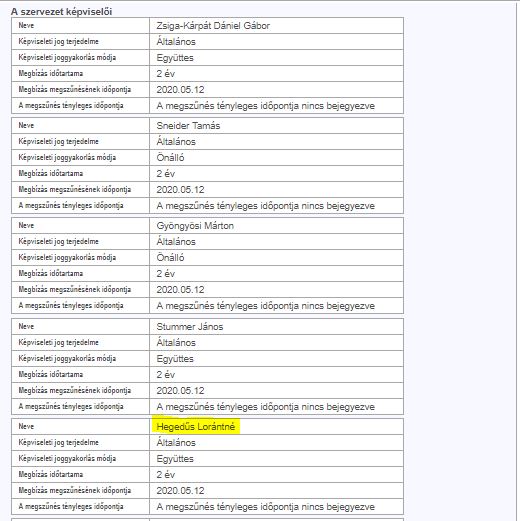Screen dimensions: 520x521
Task: Click Önálló in Gyöngyösi Márton's table
Action: [x=170, y=258]
